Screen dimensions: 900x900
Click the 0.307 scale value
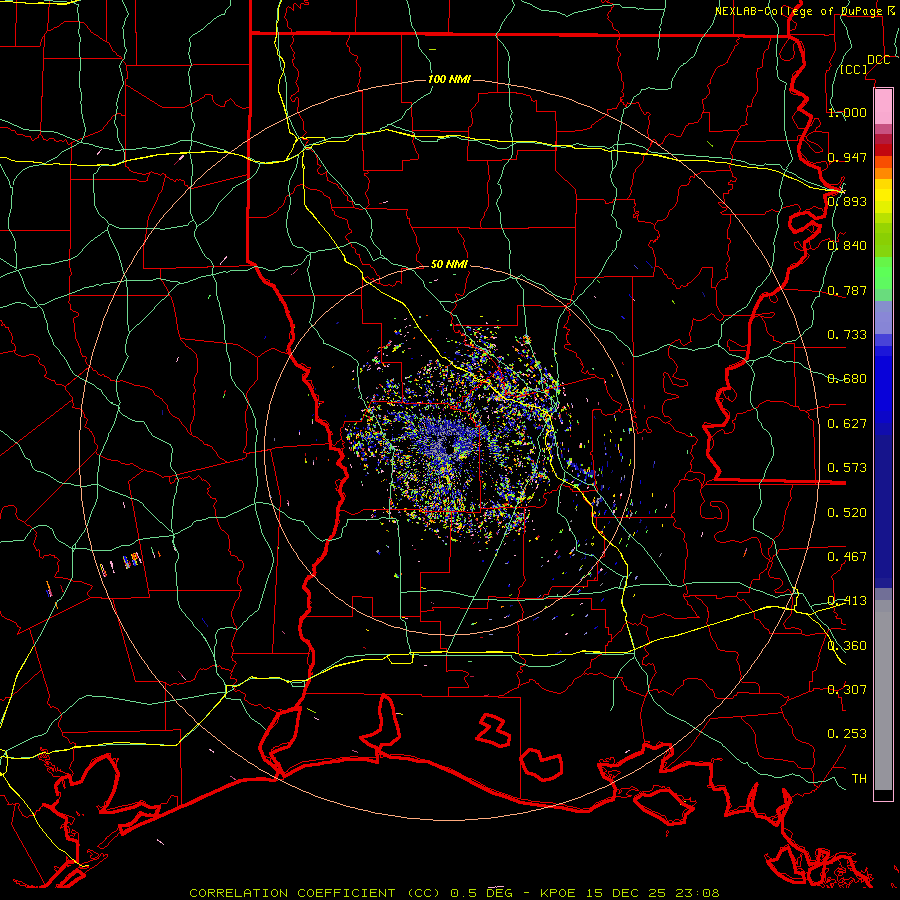[847, 690]
